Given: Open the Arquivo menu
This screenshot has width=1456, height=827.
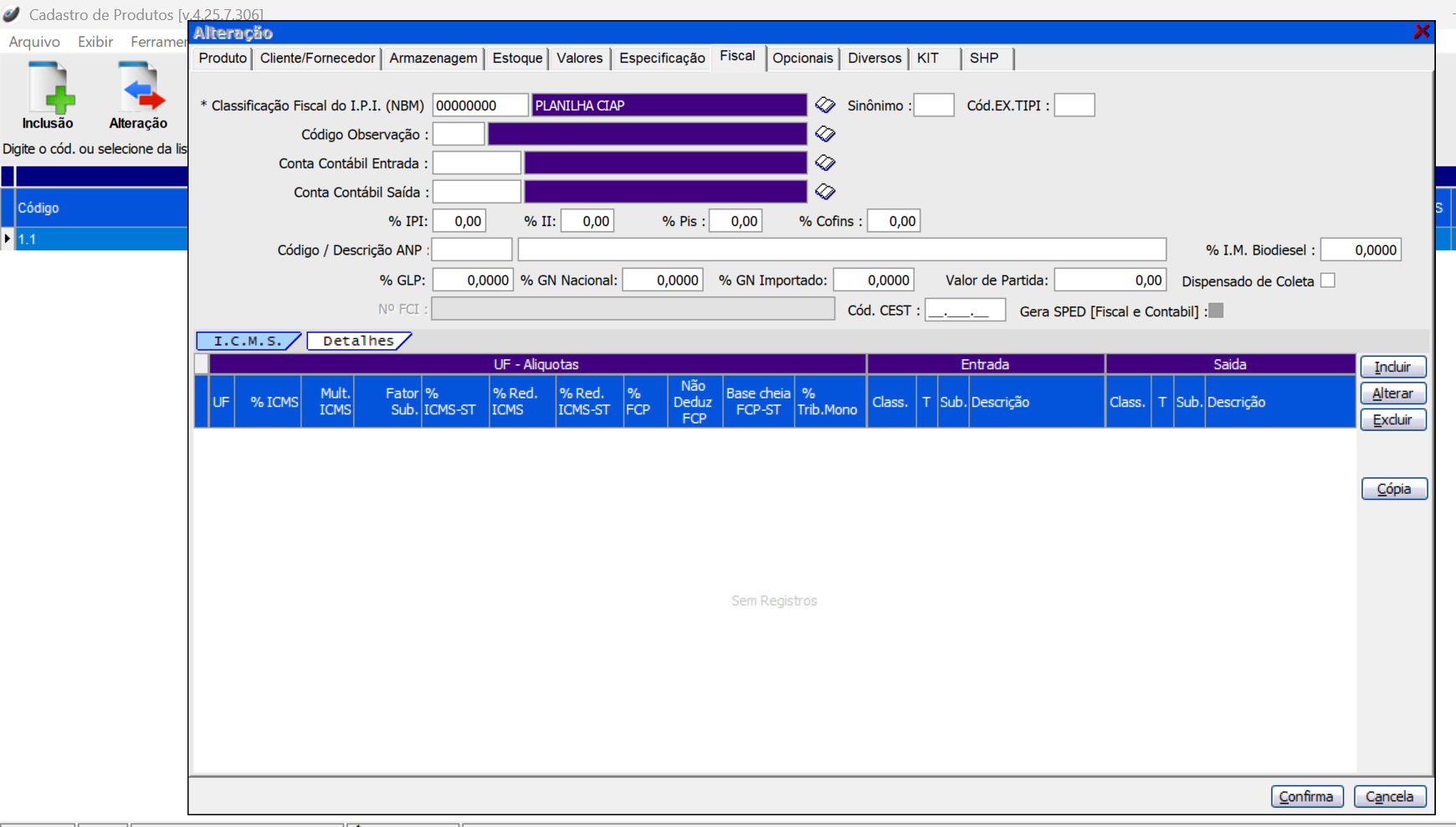Looking at the screenshot, I should 34,42.
